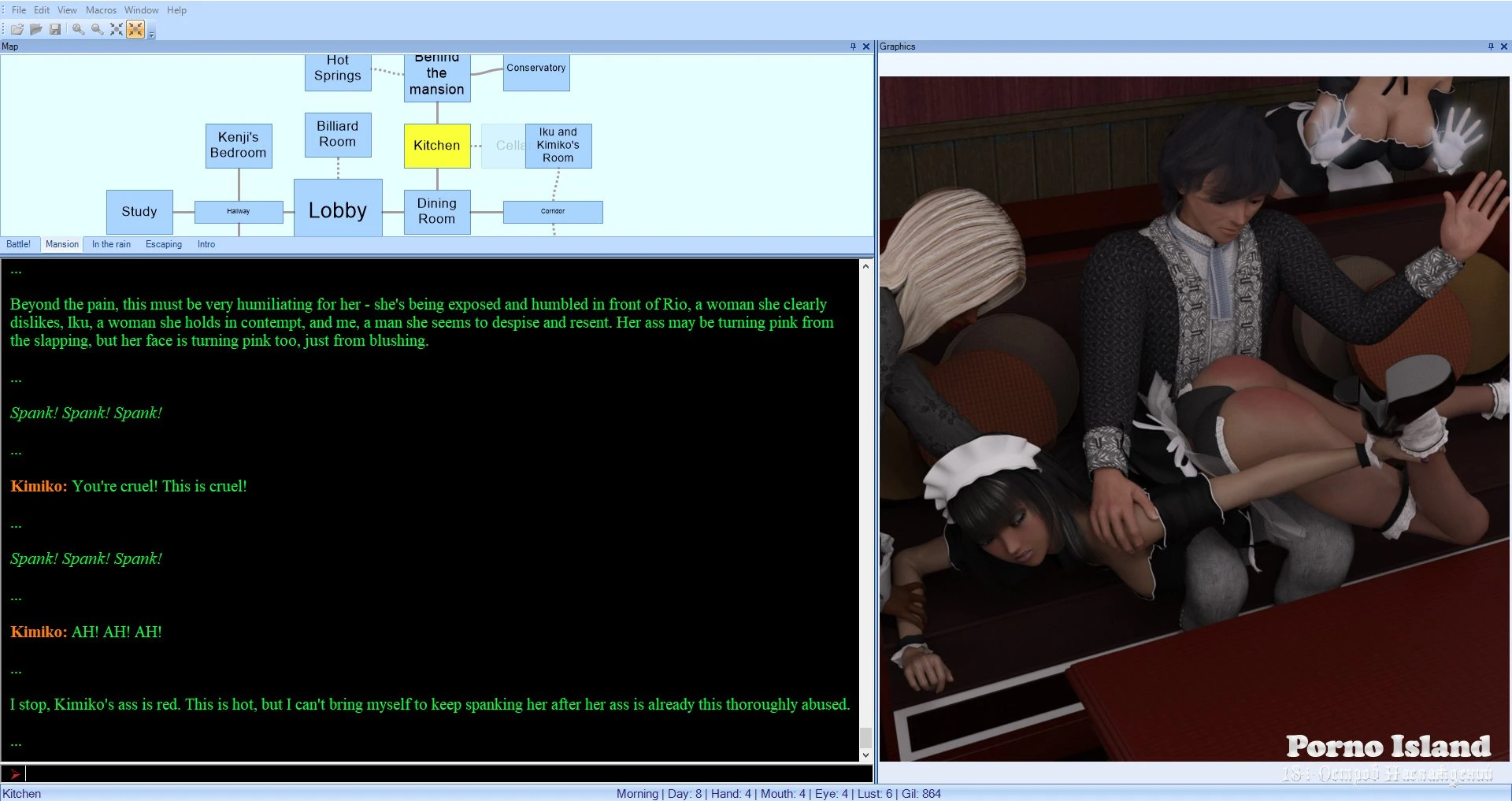Close the Map panel

click(x=866, y=46)
